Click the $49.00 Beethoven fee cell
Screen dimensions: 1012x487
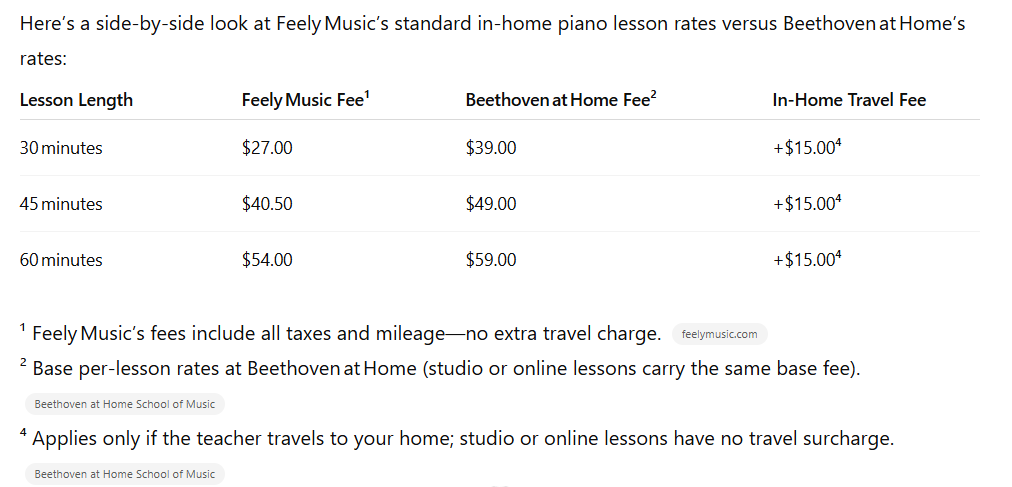(491, 204)
